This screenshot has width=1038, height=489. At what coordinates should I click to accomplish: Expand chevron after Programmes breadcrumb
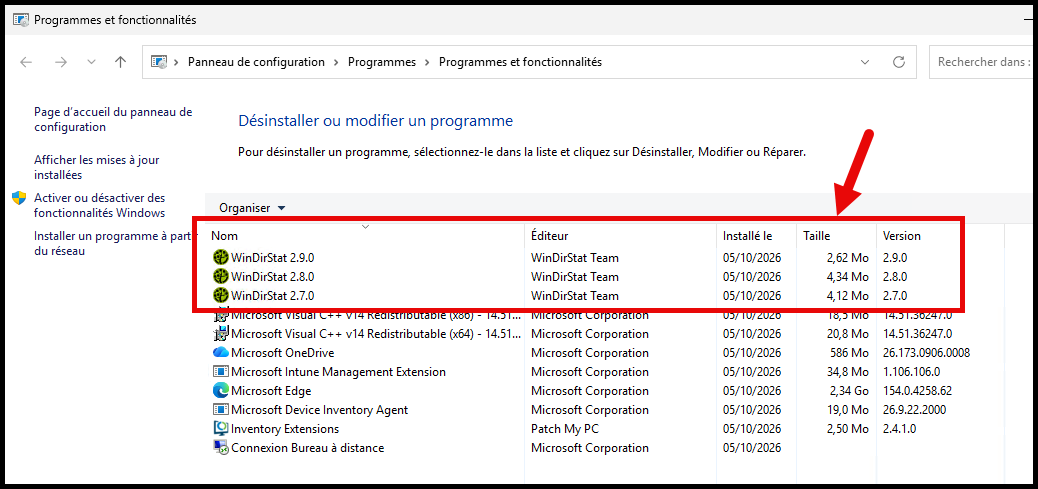[x=427, y=62]
